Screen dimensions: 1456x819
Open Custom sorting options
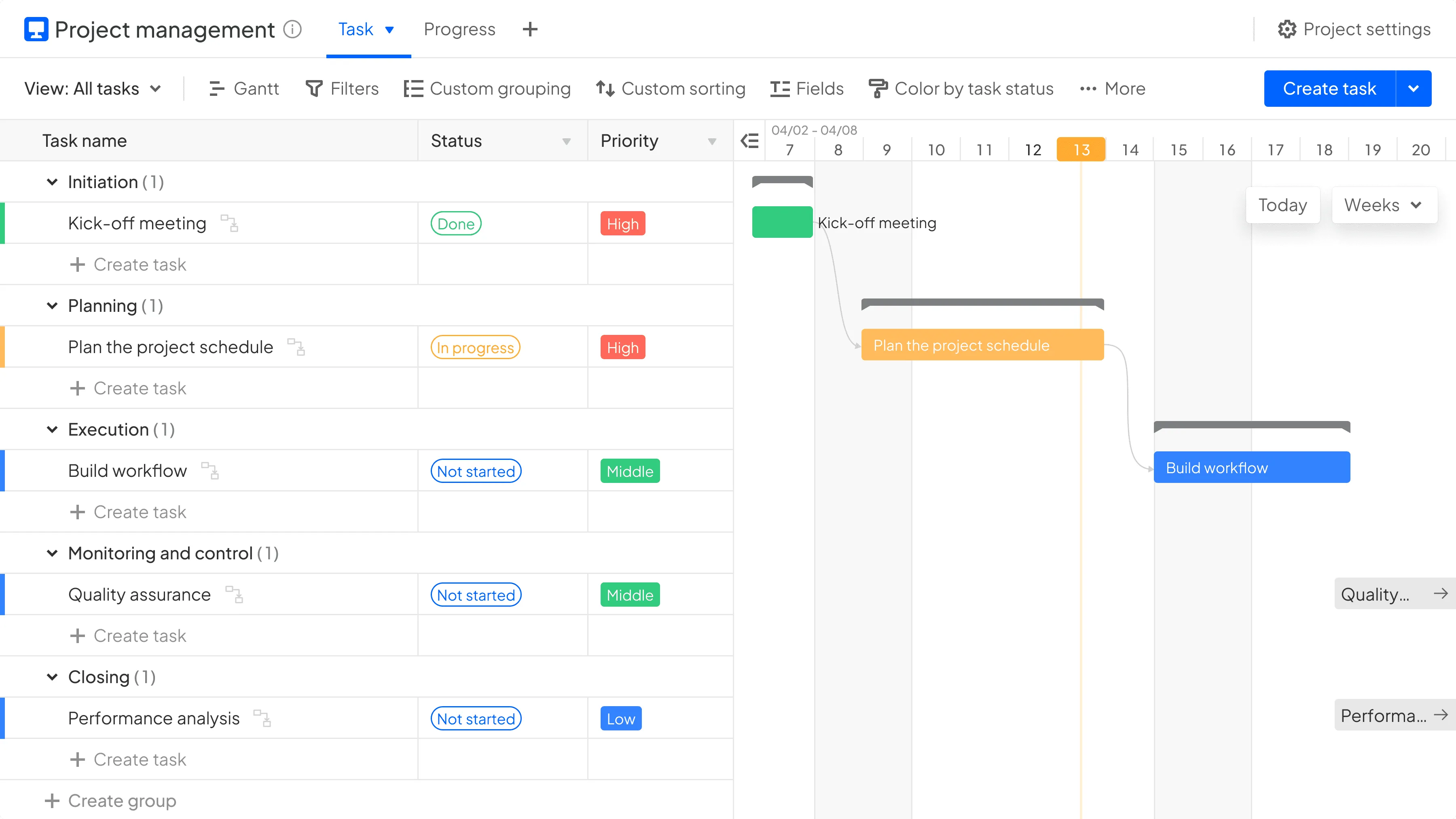pos(671,89)
